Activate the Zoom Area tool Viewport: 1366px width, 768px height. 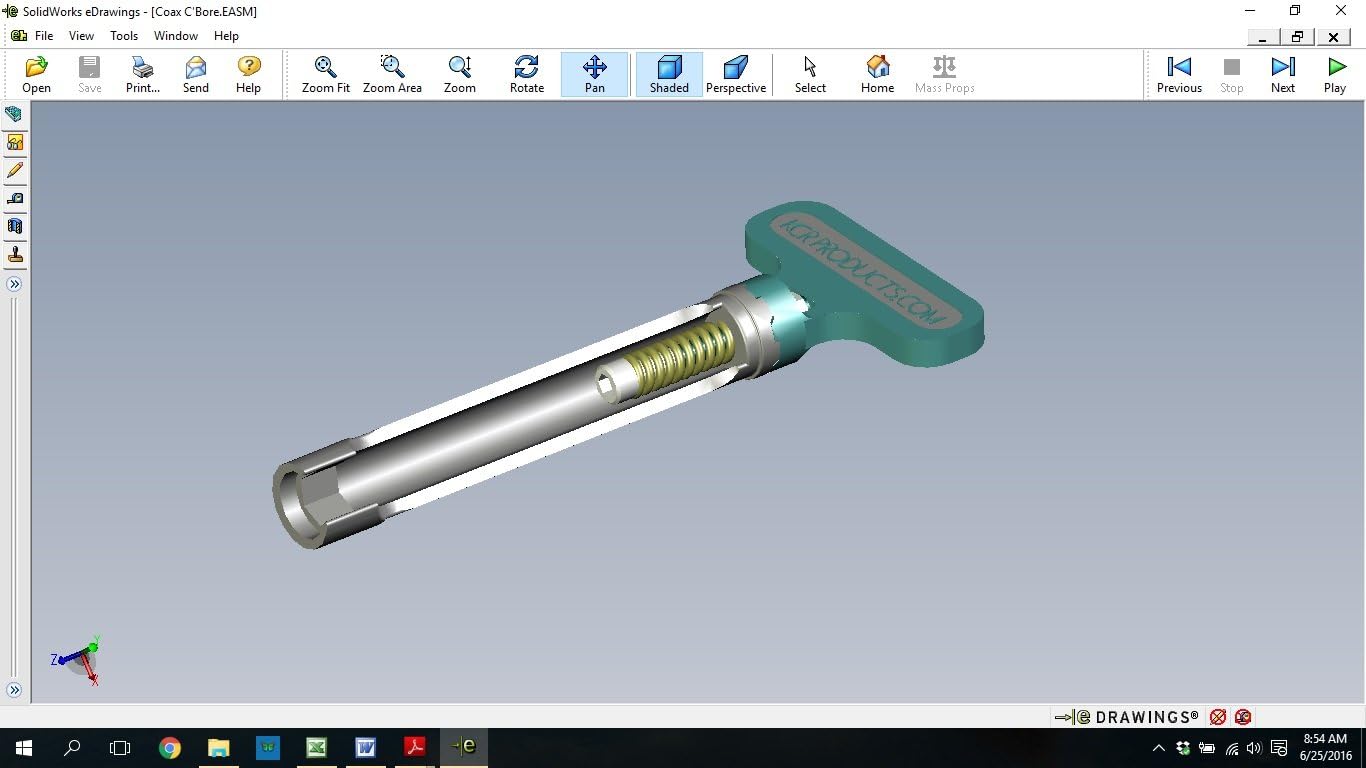pyautogui.click(x=392, y=74)
